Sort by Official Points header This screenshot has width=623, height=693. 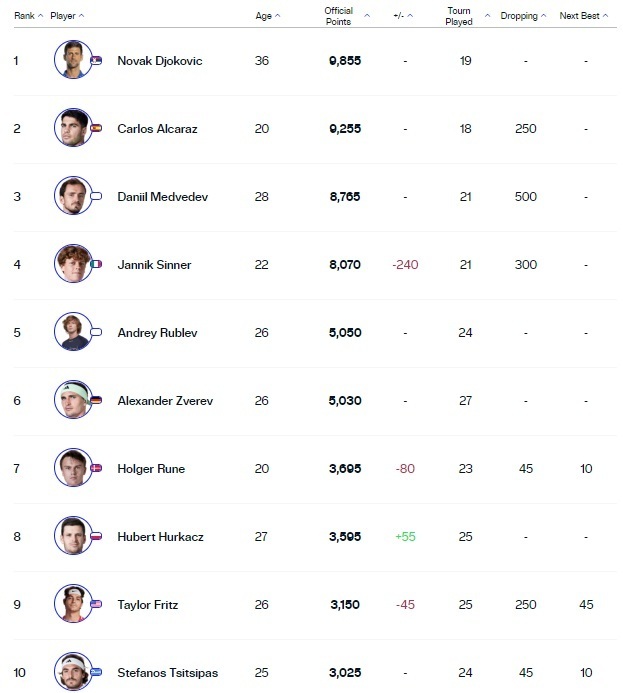click(346, 16)
